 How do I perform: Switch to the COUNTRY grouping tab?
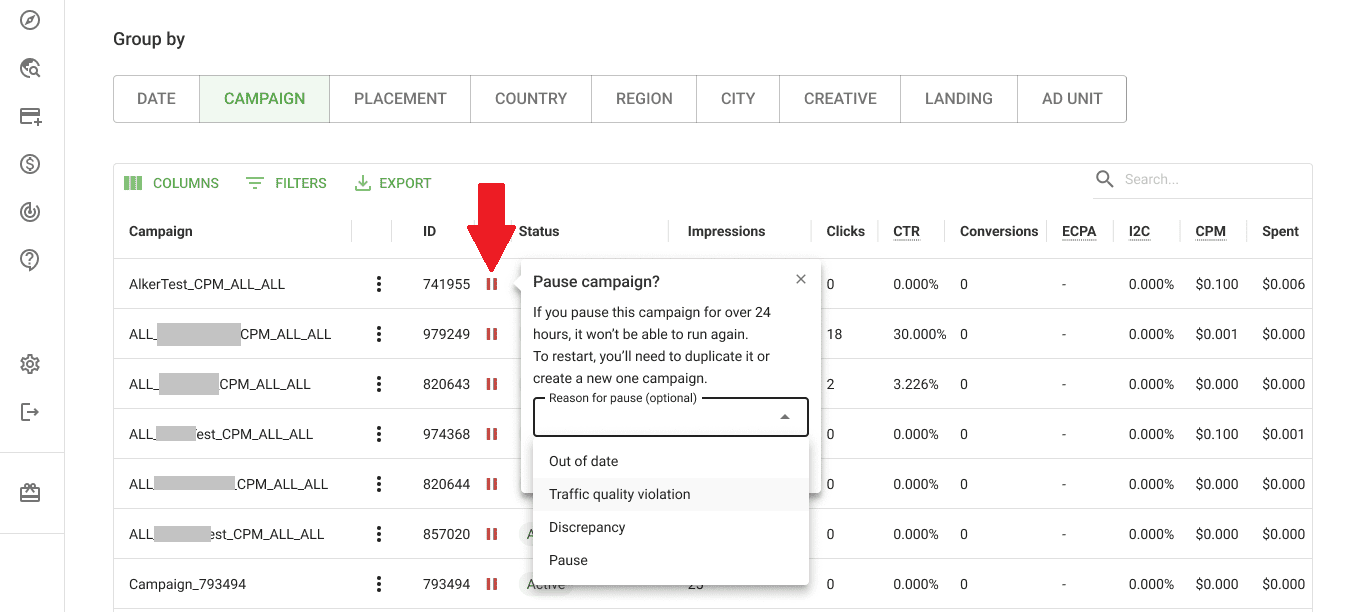pyautogui.click(x=530, y=98)
